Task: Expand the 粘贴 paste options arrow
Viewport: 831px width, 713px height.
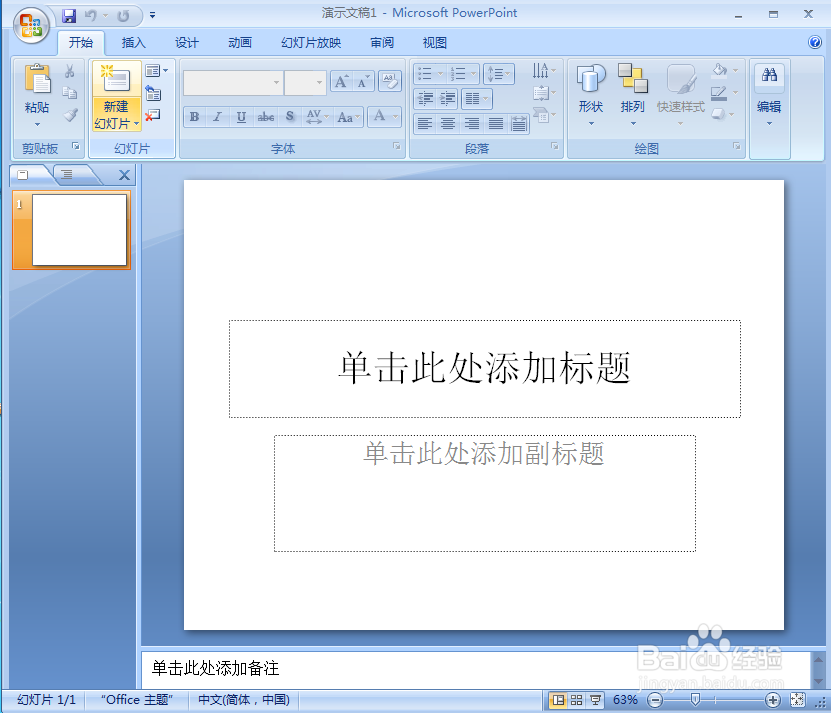Action: [x=37, y=124]
